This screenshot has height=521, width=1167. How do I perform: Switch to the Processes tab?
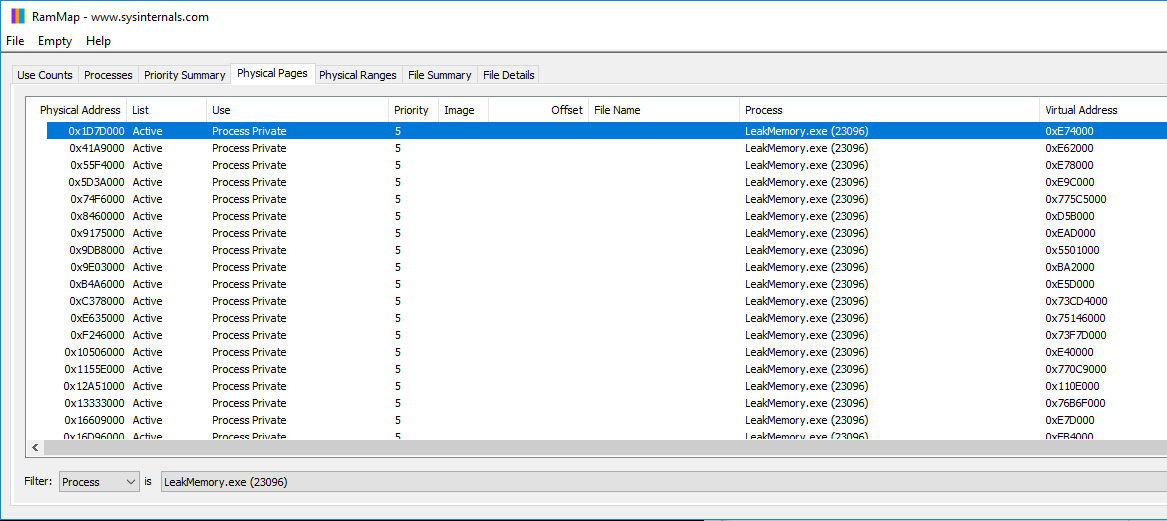(x=108, y=75)
